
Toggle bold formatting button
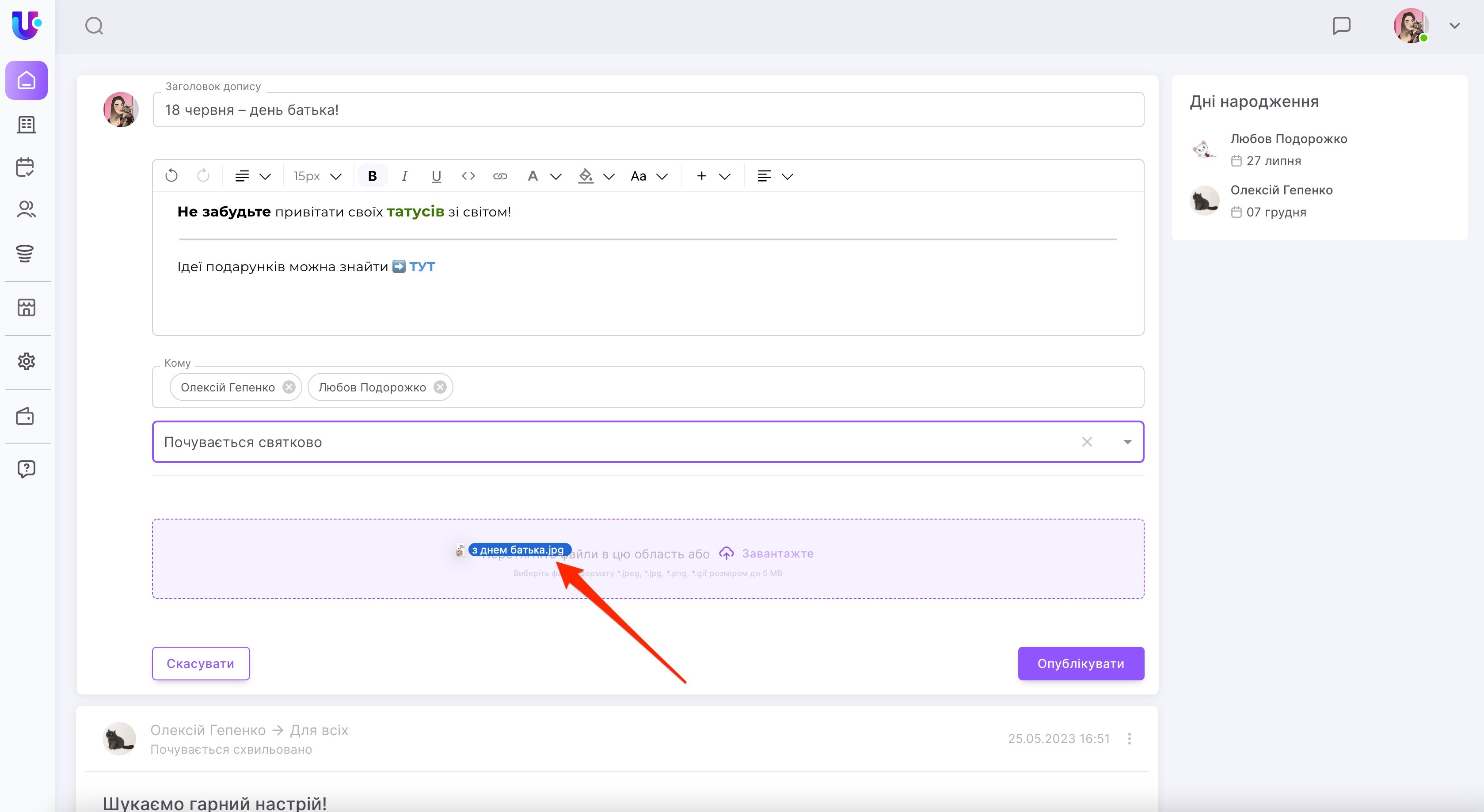[x=372, y=176]
